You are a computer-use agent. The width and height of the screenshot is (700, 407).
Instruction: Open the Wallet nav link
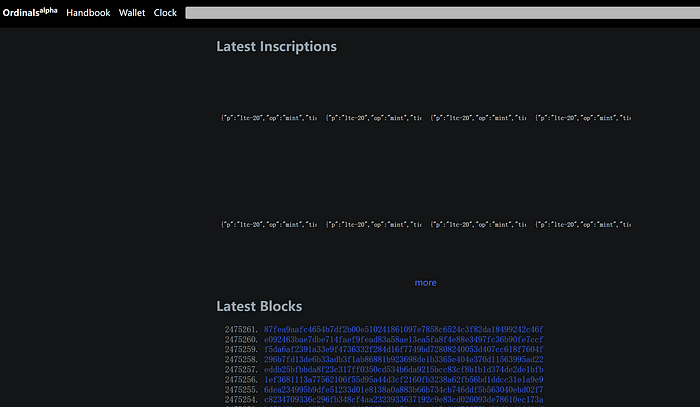(132, 13)
